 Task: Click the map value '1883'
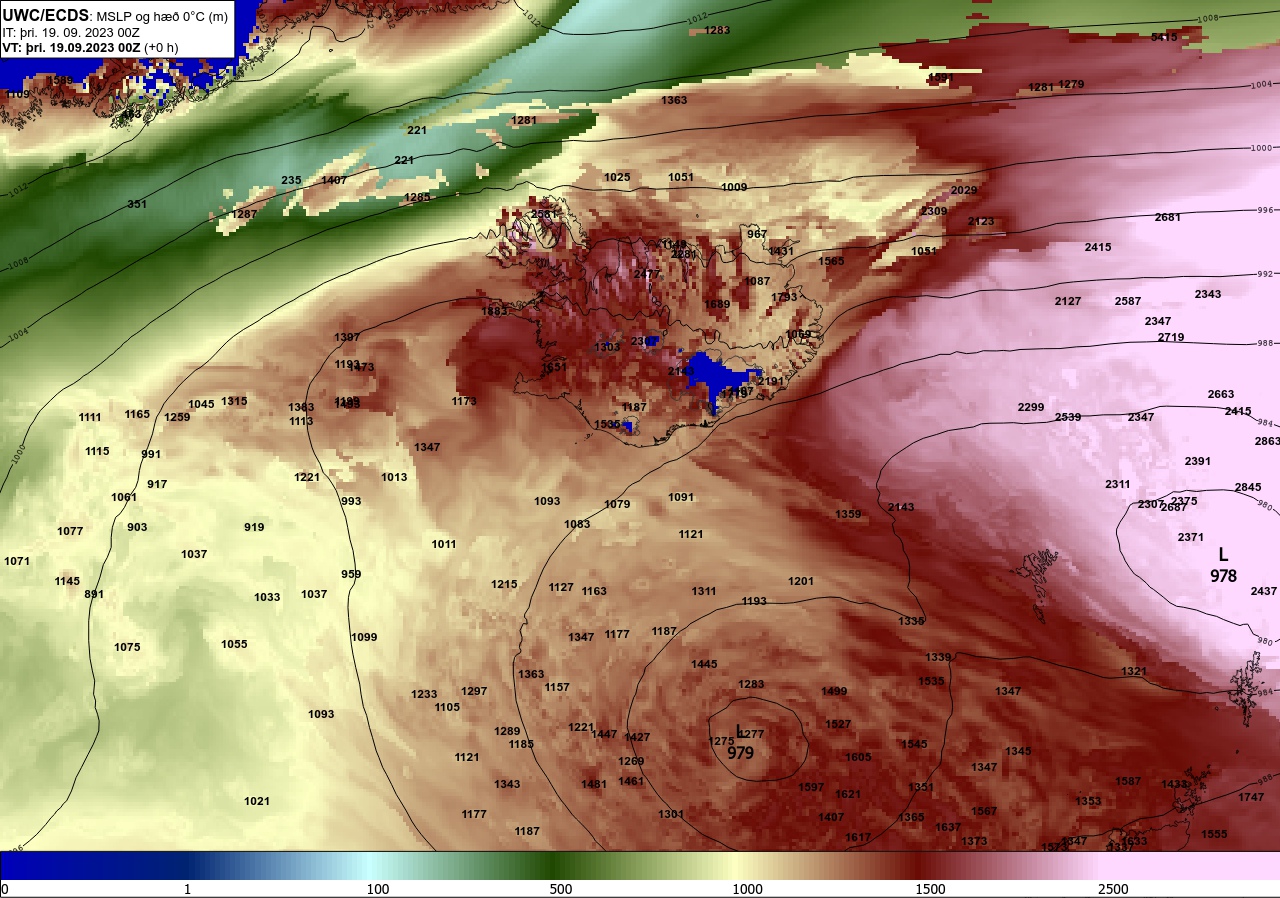pos(495,311)
